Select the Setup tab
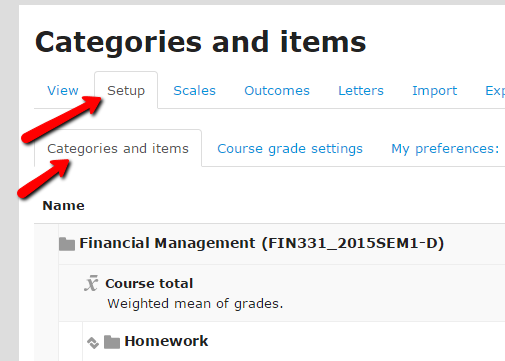 pos(126,90)
